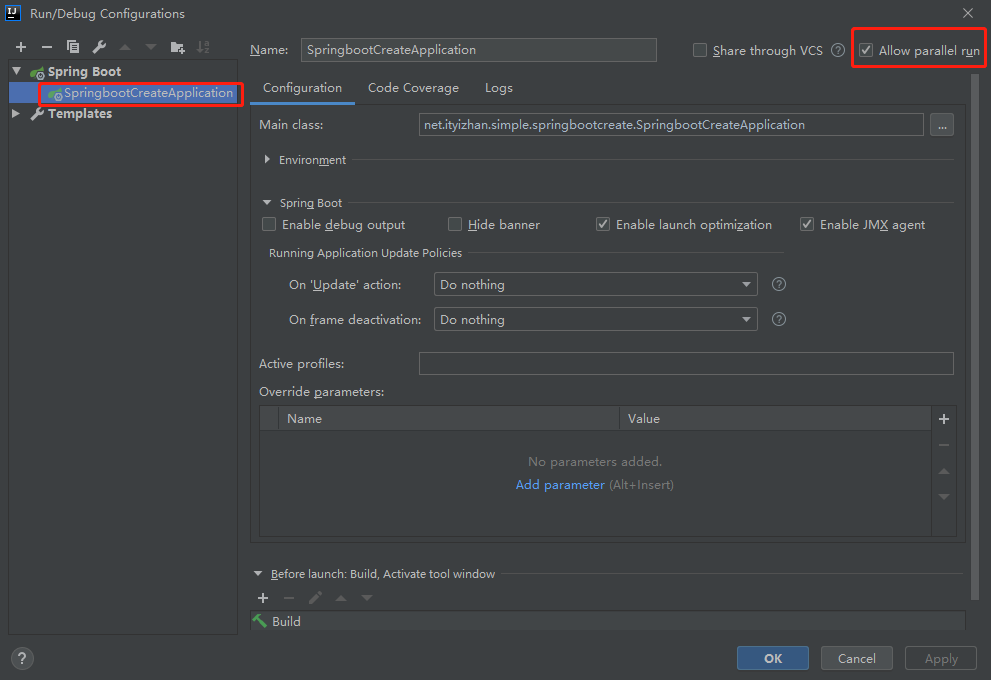
Task: Toggle Allow parallel run checkbox
Action: click(x=866, y=50)
